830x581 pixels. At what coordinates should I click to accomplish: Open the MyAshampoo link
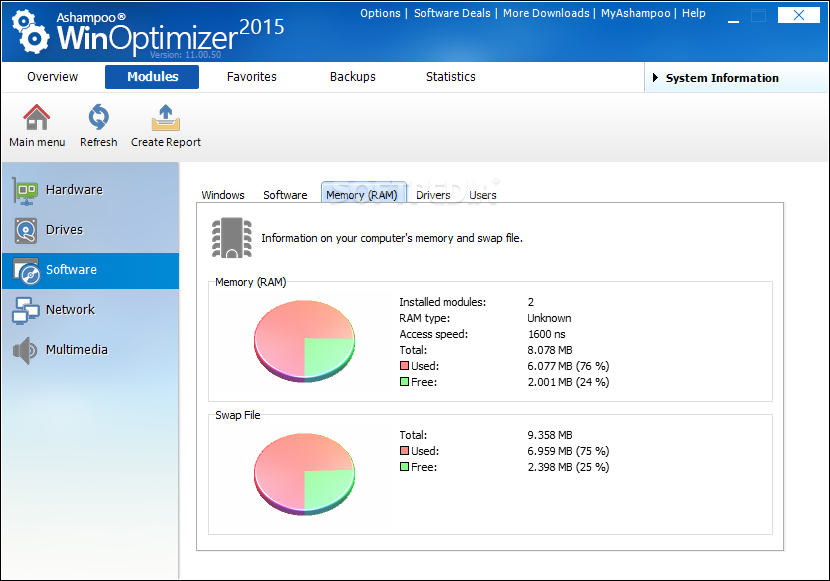[x=635, y=13]
